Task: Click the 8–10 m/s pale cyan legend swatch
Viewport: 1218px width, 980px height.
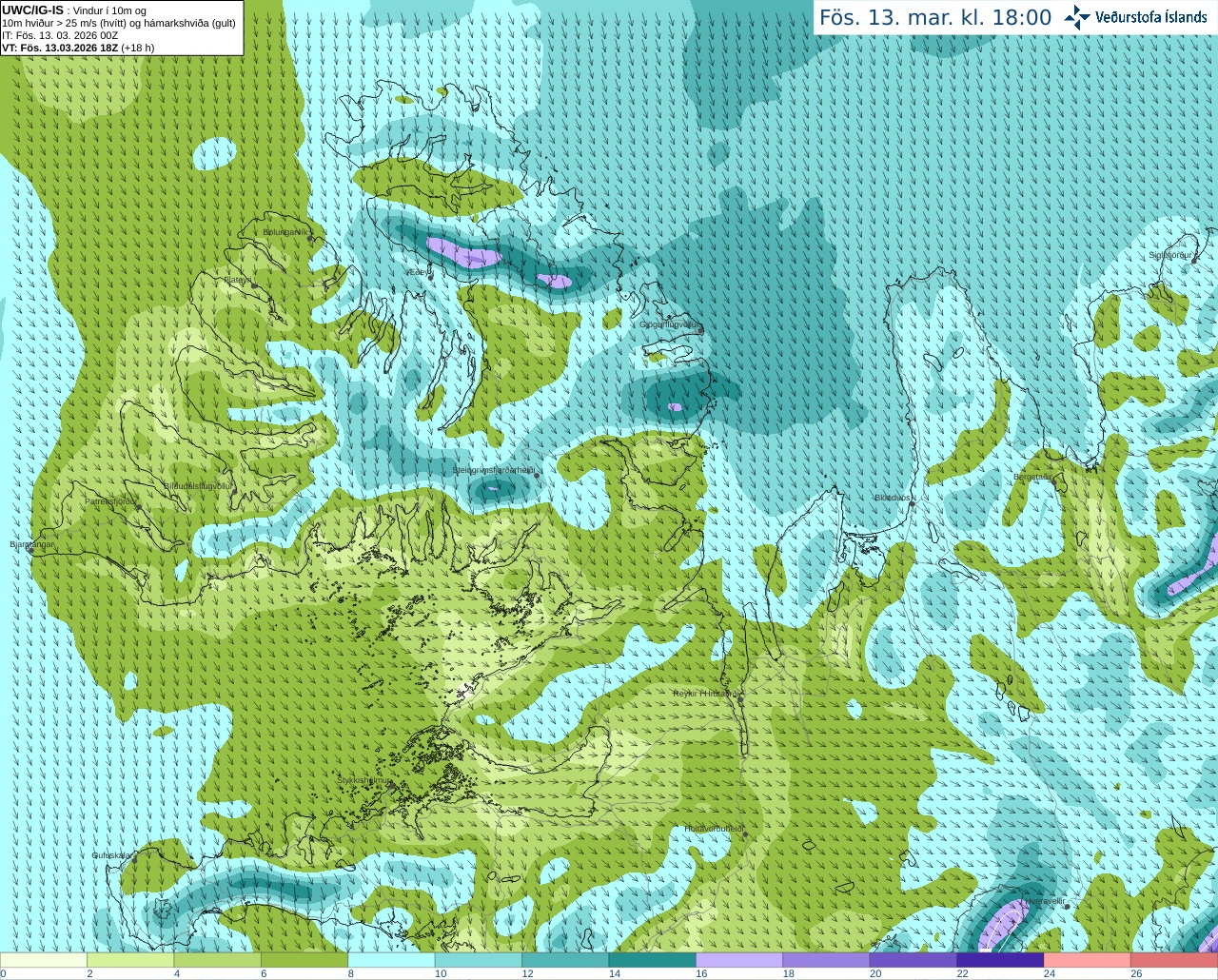Action: [391, 960]
